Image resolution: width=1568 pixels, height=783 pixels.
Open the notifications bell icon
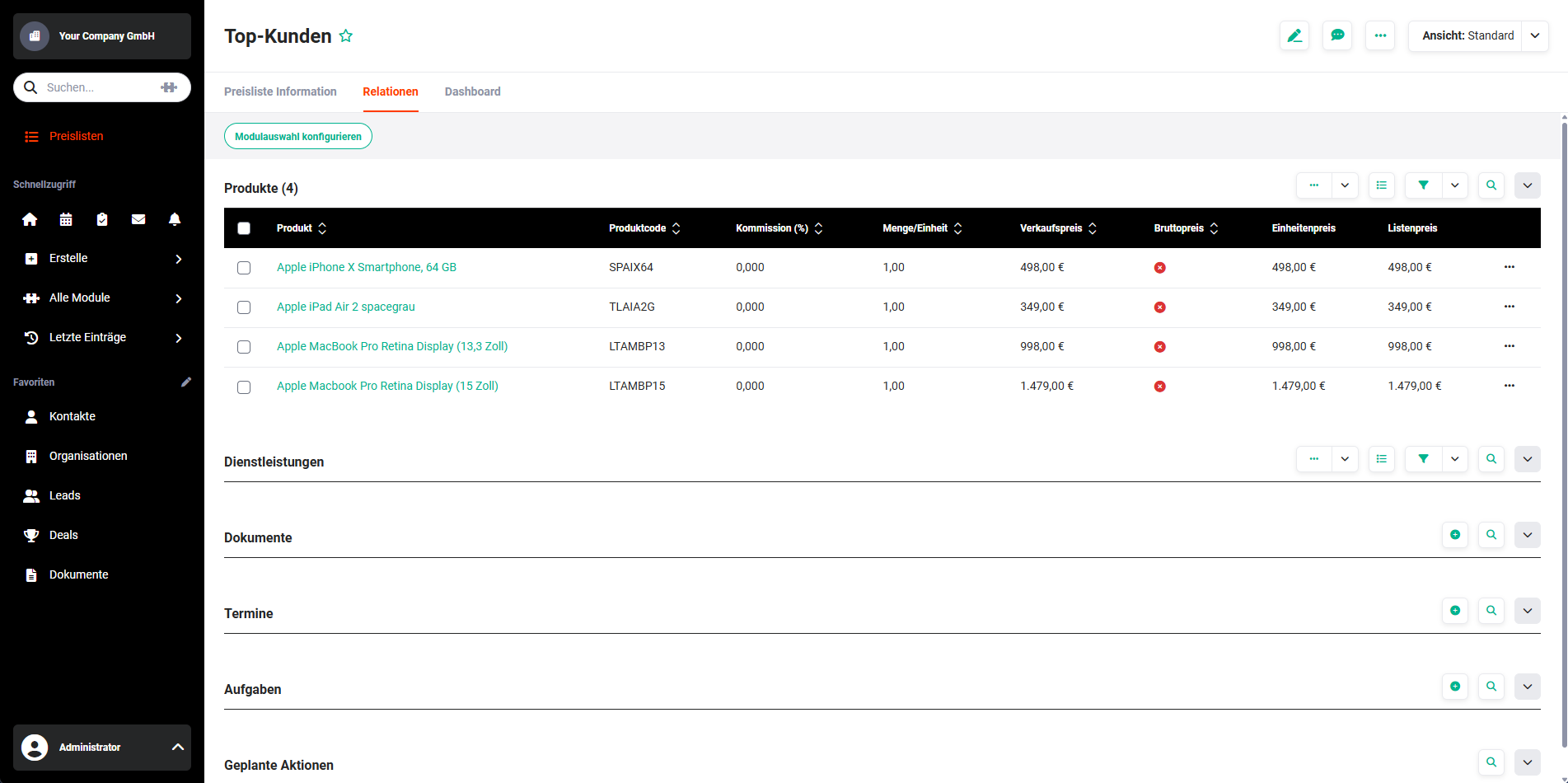(175, 219)
